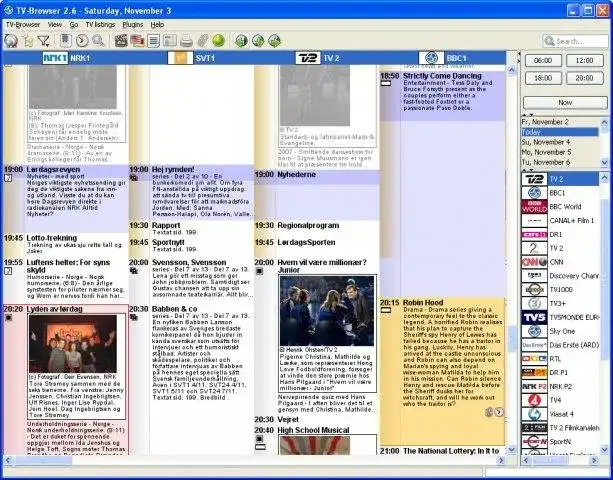Select Today in the date list
The height and width of the screenshot is (480, 613).
(559, 132)
